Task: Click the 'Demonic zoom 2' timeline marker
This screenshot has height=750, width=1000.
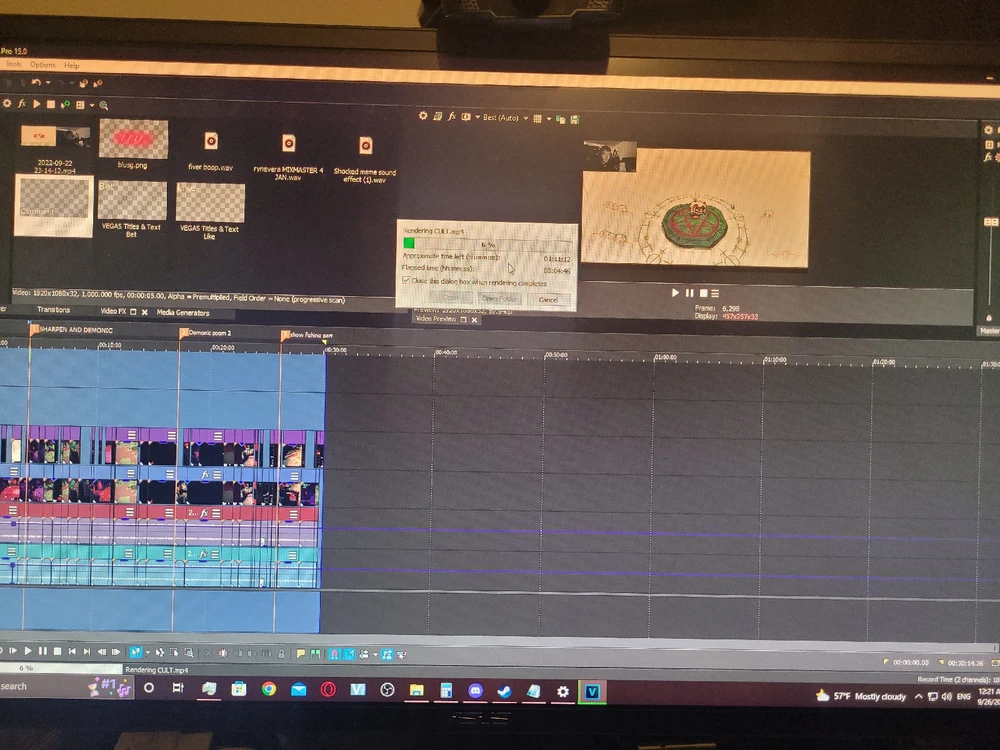Action: (183, 333)
